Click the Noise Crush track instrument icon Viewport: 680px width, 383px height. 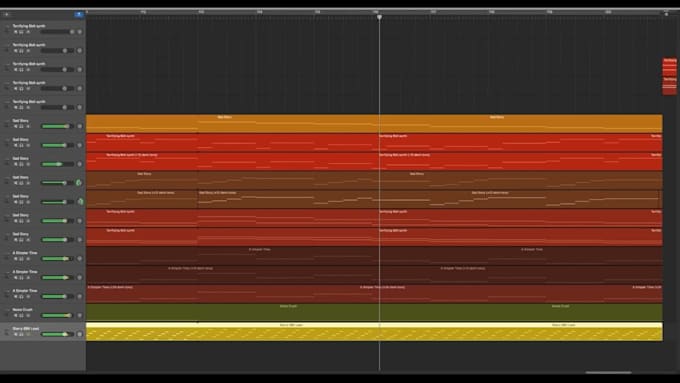tap(7, 313)
